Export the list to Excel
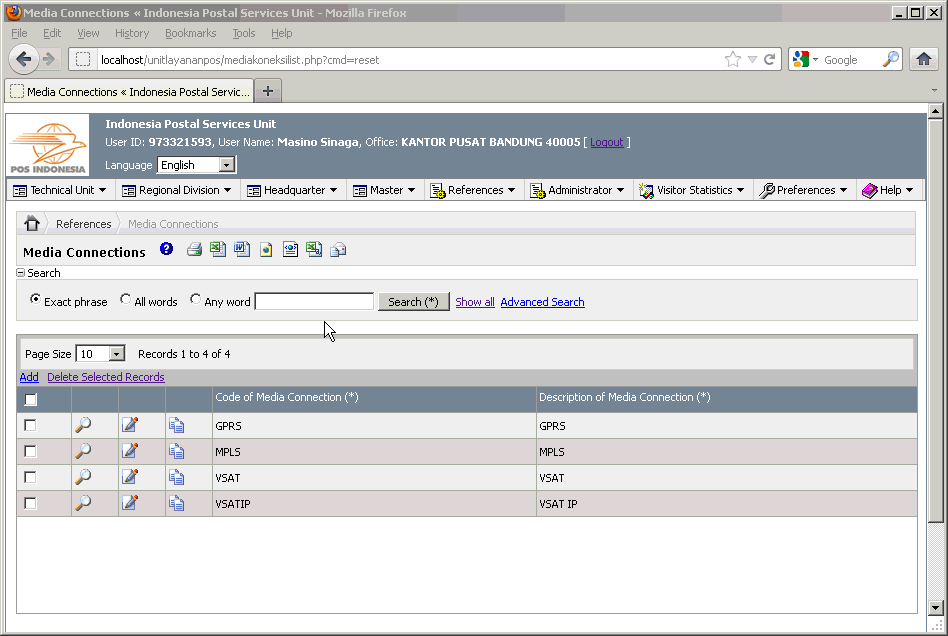Viewport: 948px width, 636px height. point(218,249)
